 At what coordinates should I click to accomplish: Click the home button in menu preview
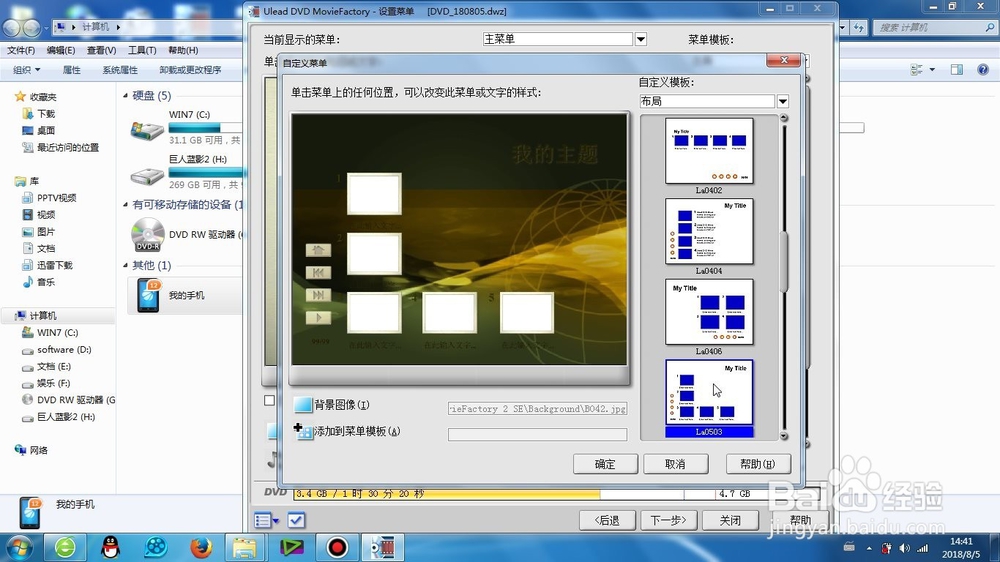(x=318, y=250)
